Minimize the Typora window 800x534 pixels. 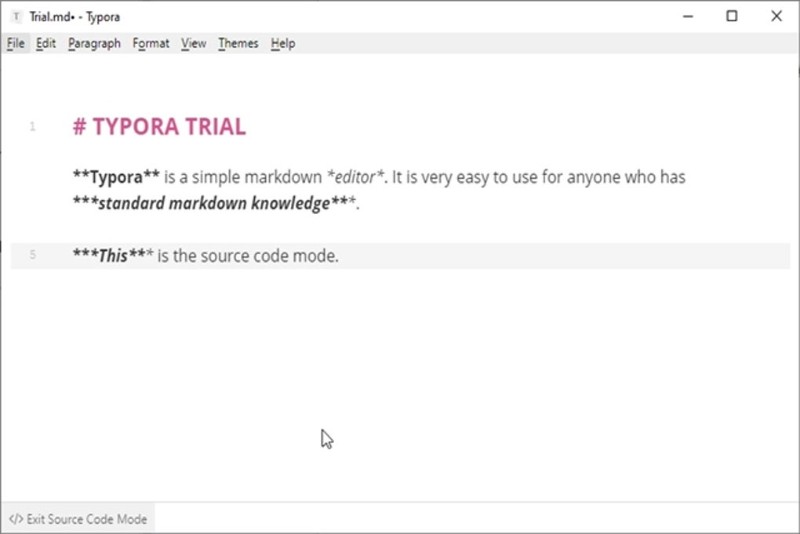[x=688, y=16]
